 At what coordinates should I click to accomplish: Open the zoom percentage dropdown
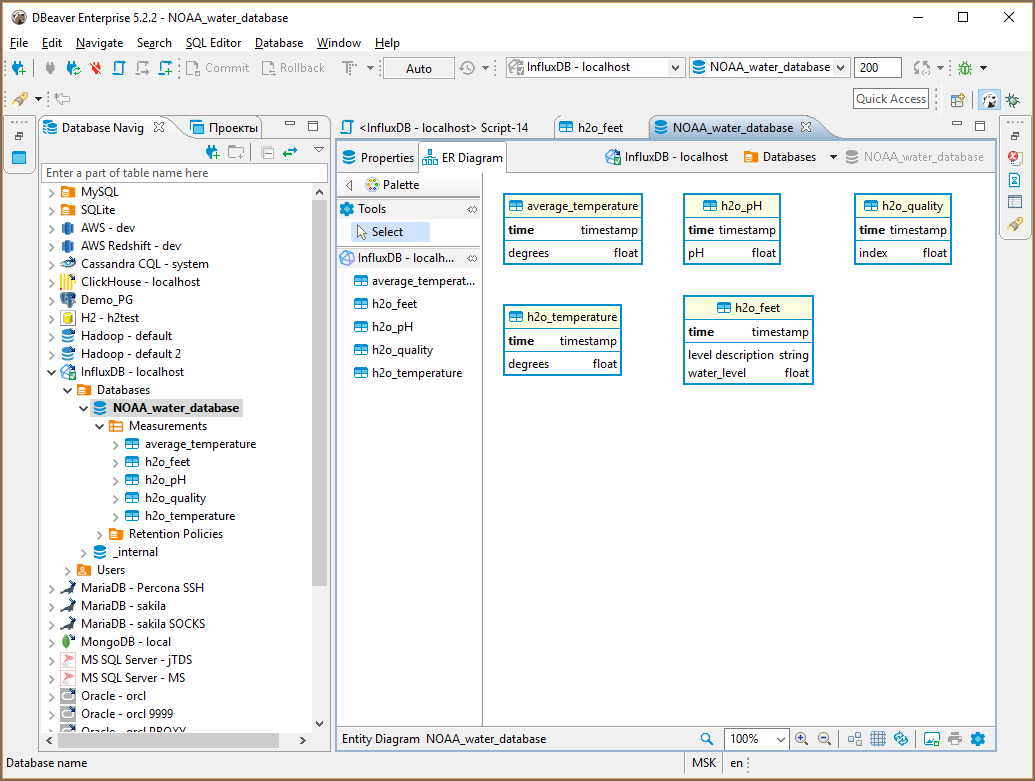pyautogui.click(x=781, y=739)
